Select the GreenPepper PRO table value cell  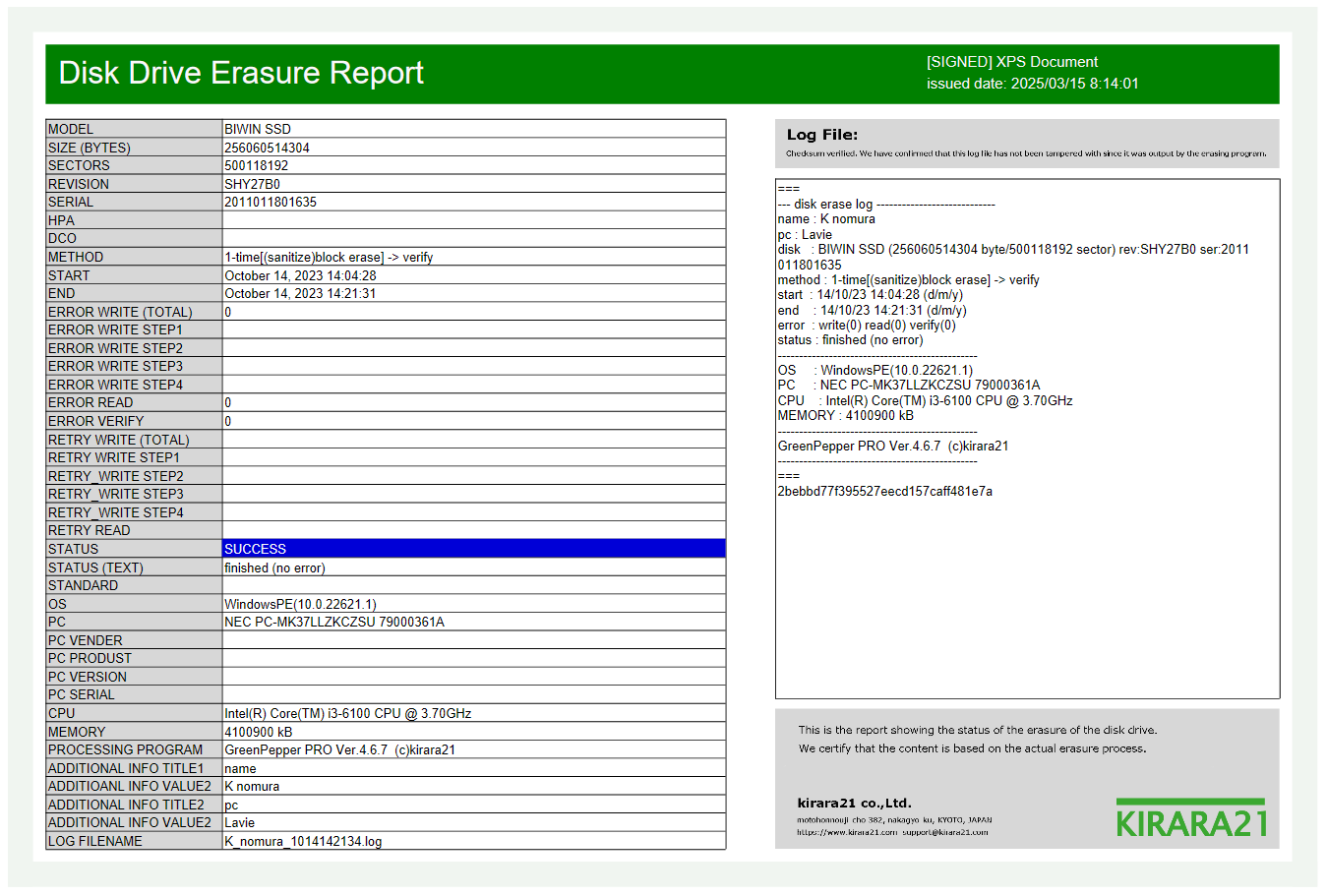(x=474, y=749)
